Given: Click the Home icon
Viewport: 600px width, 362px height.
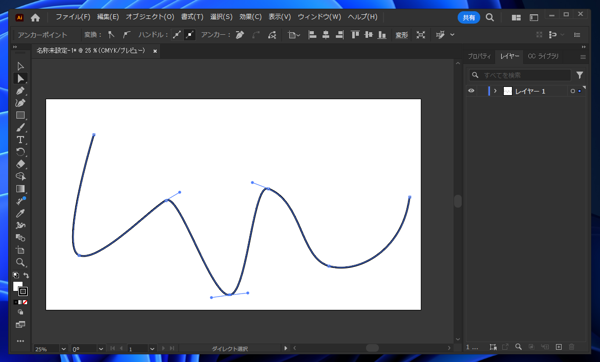Looking at the screenshot, I should coord(35,17).
